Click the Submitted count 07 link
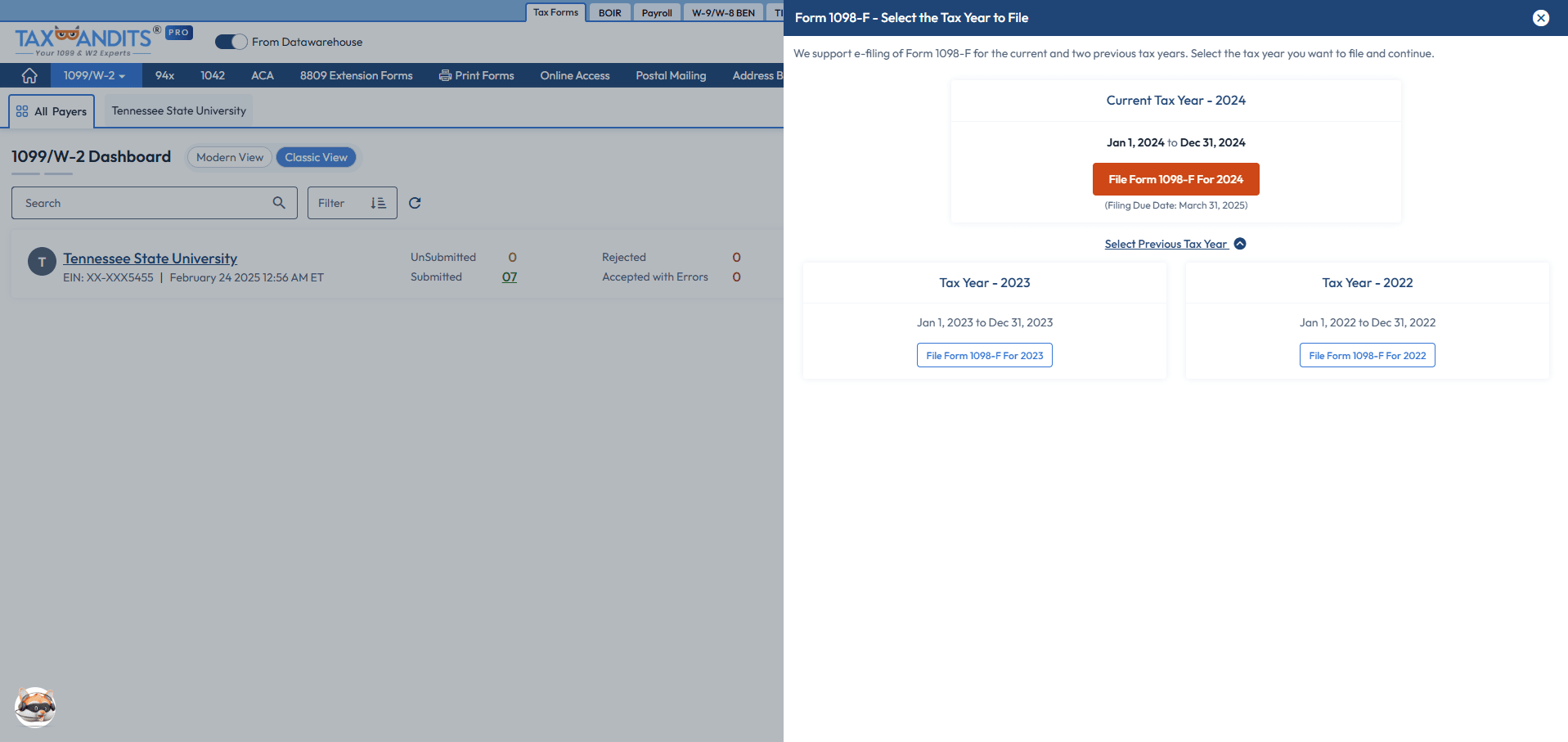 pyautogui.click(x=510, y=277)
